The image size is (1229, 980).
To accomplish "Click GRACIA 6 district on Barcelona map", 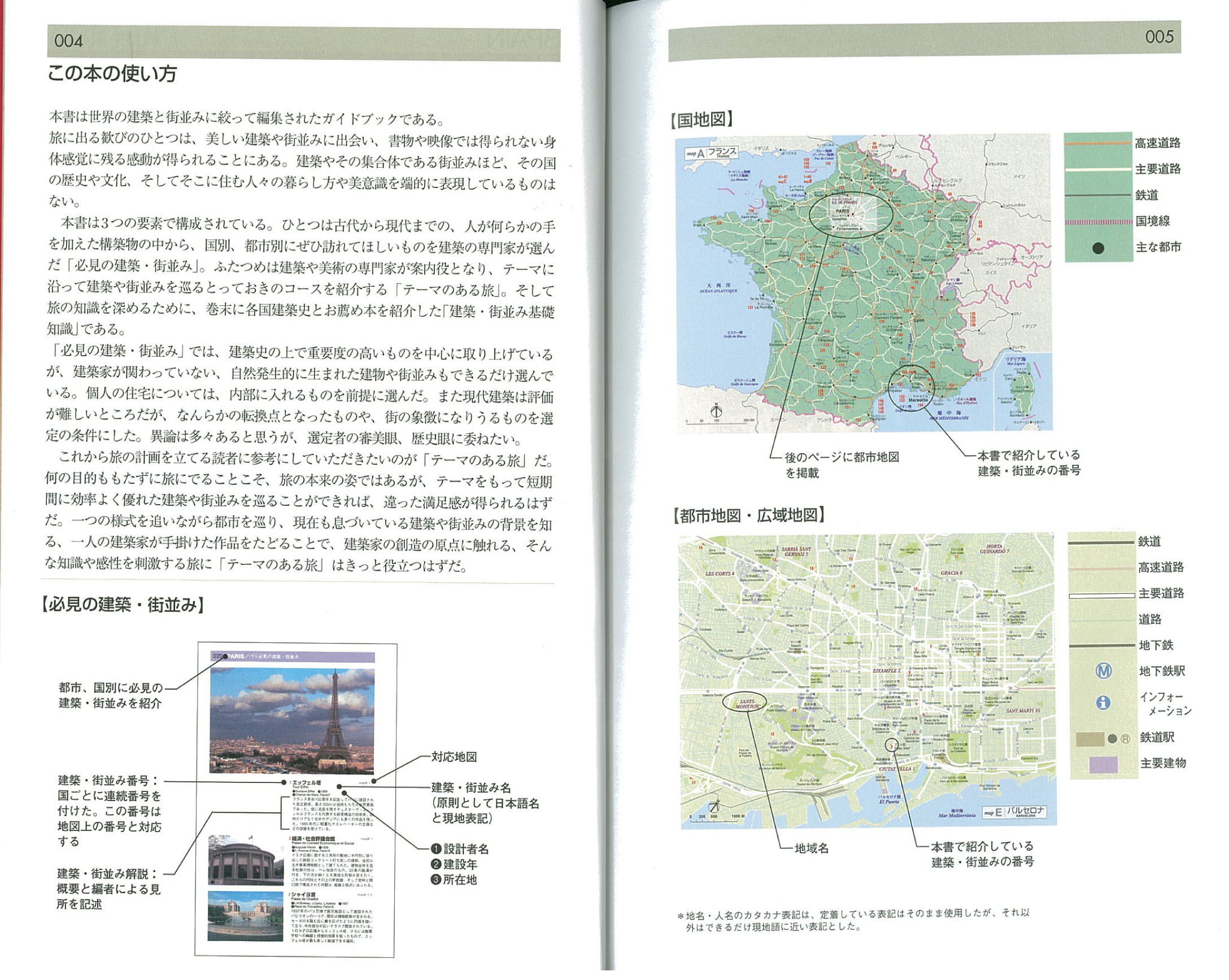I will coord(951,572).
